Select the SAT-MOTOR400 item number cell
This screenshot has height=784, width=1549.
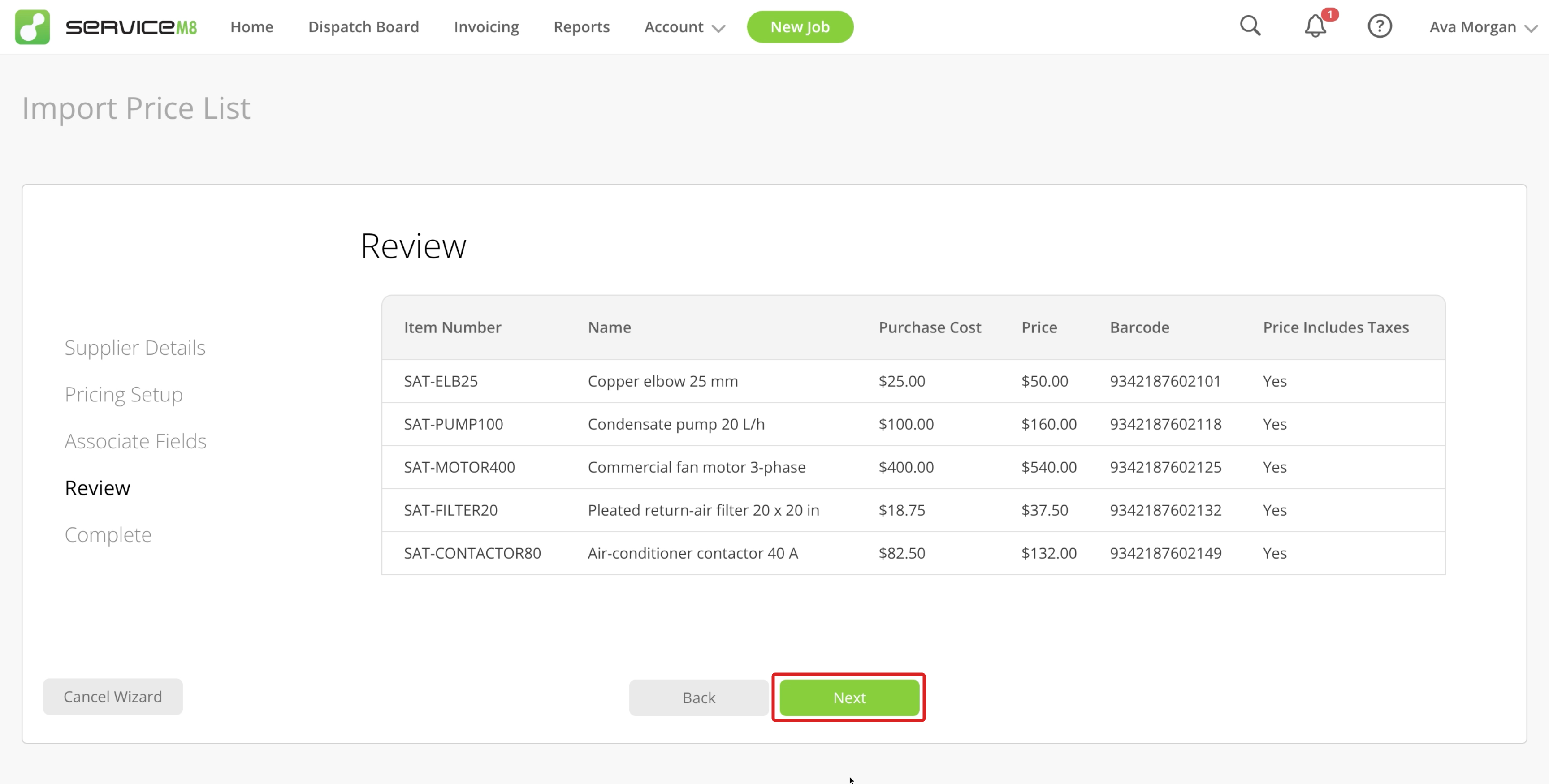459,467
